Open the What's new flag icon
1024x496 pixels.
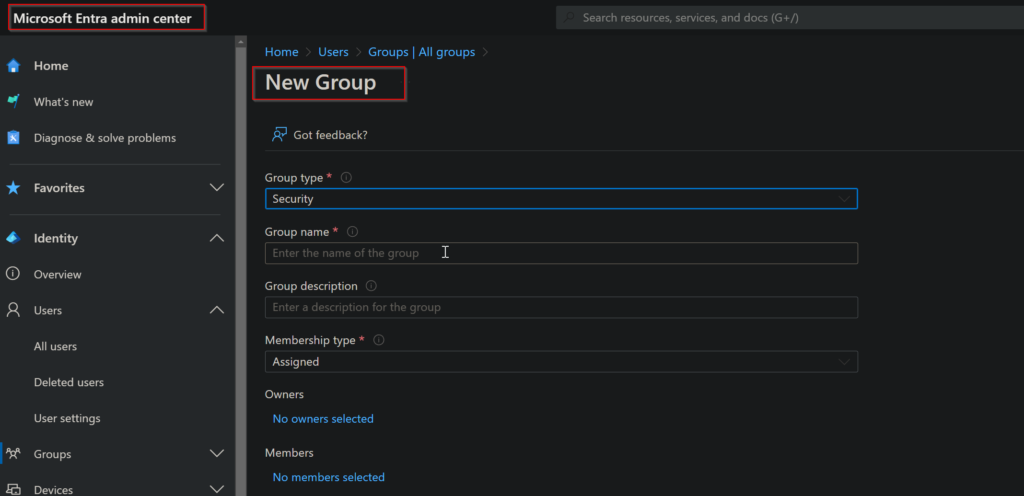pos(13,102)
